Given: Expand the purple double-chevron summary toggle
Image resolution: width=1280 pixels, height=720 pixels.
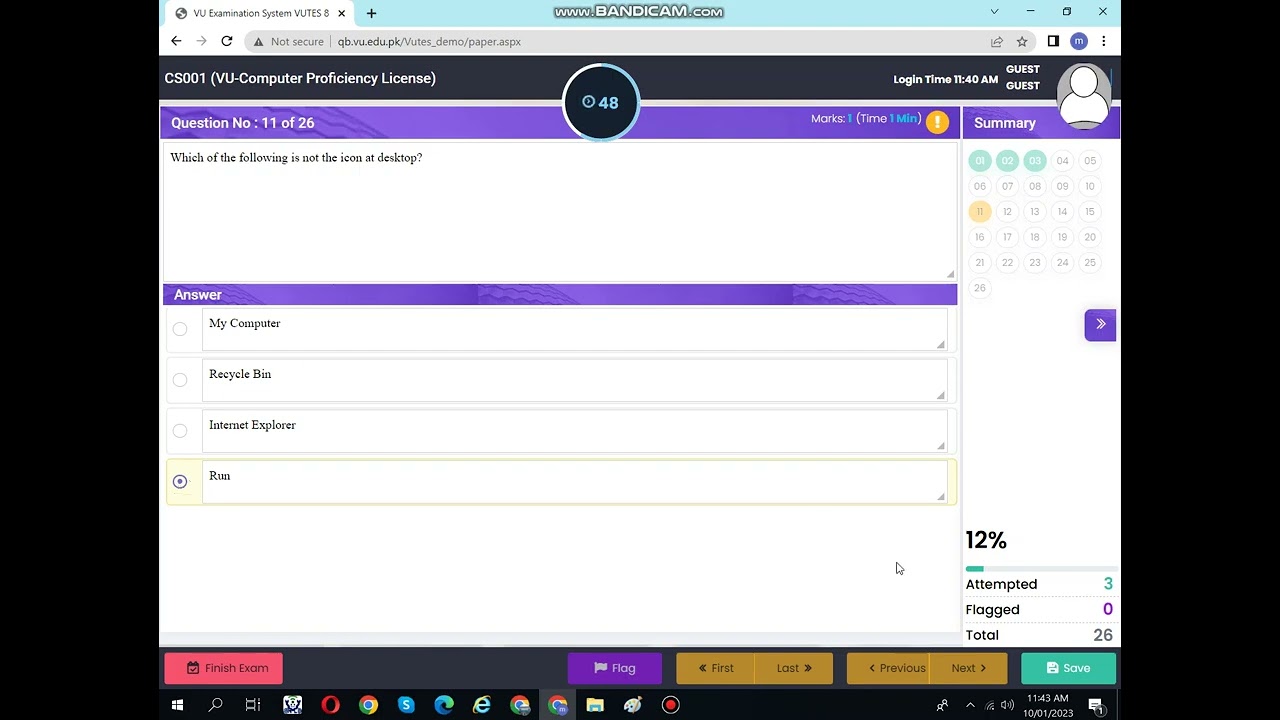Looking at the screenshot, I should click(x=1100, y=324).
